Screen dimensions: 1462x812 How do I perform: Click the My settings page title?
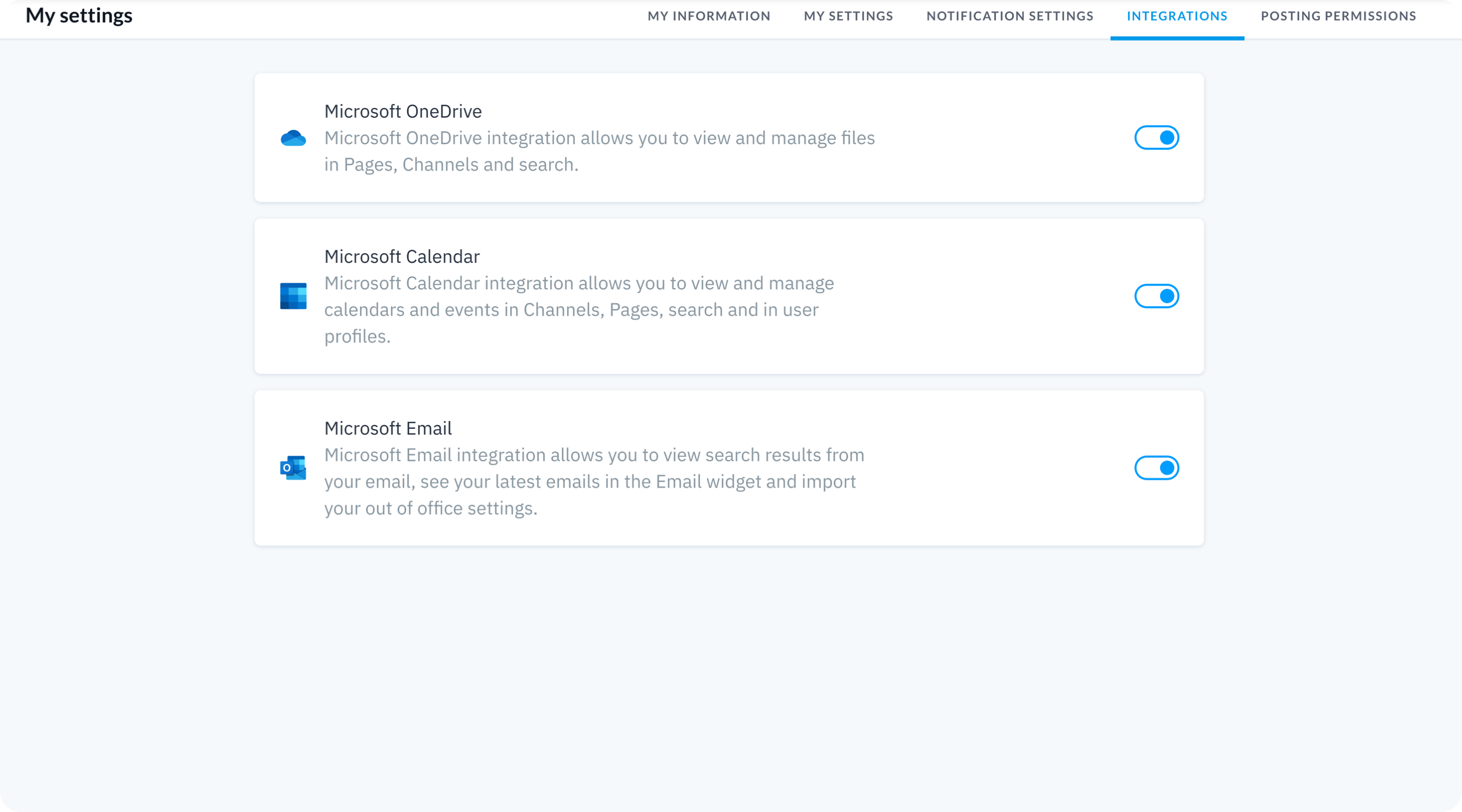point(79,15)
